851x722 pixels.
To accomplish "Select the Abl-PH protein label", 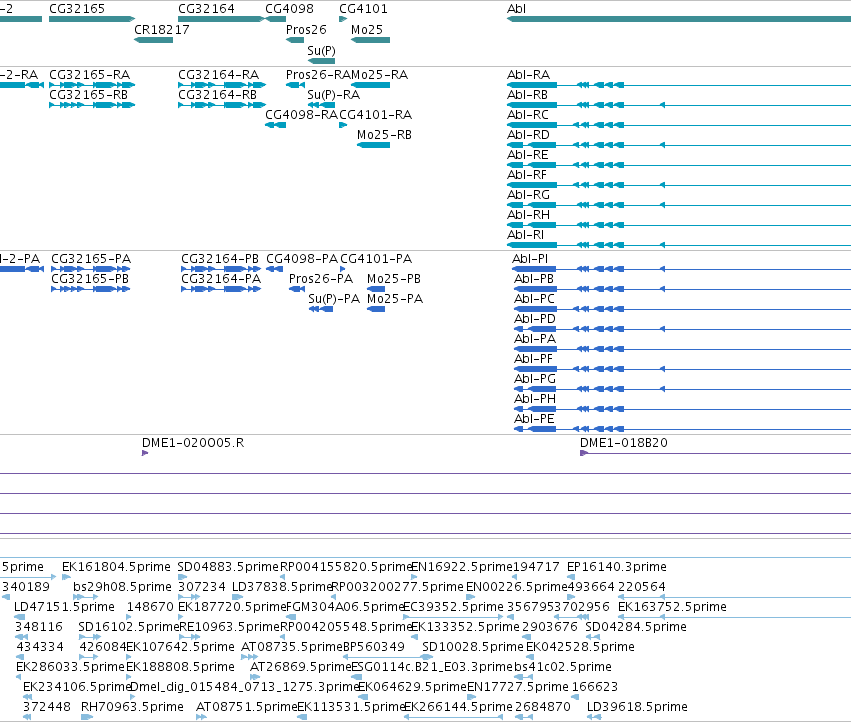I will click(x=535, y=398).
